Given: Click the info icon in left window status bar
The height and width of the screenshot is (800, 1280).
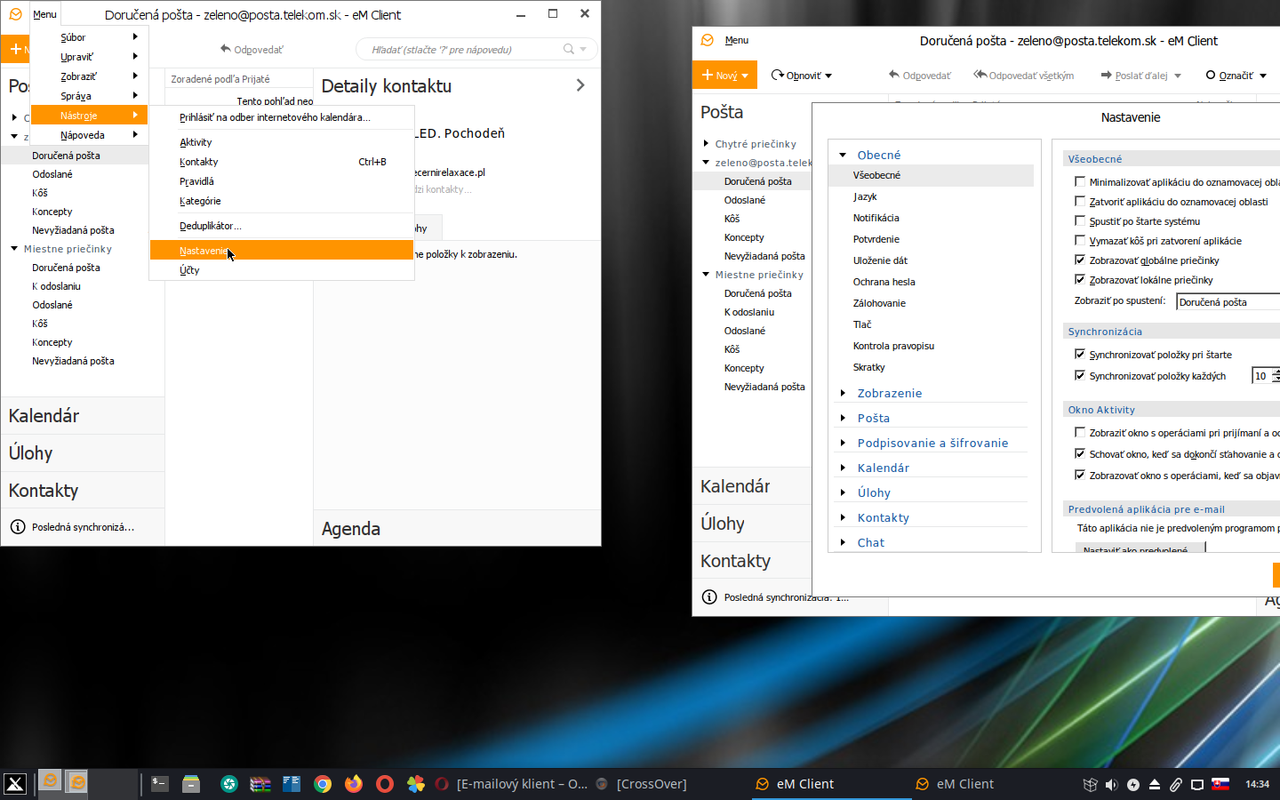Looking at the screenshot, I should (17, 526).
